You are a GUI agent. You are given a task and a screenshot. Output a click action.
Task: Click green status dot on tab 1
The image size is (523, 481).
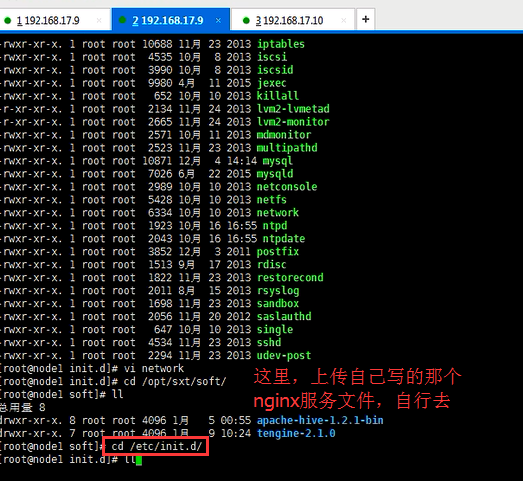click(x=7, y=21)
